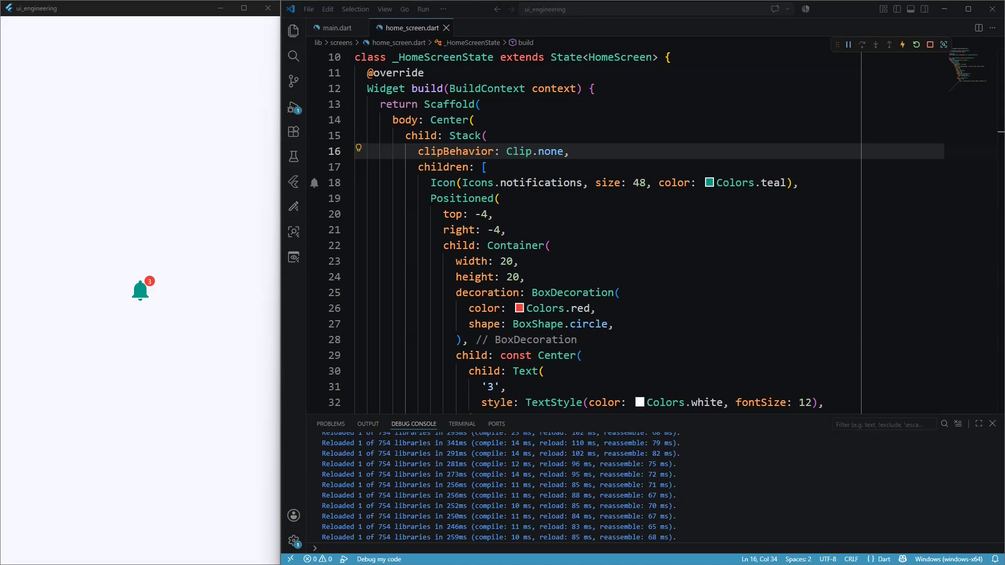Close the bottom panel

click(x=992, y=423)
